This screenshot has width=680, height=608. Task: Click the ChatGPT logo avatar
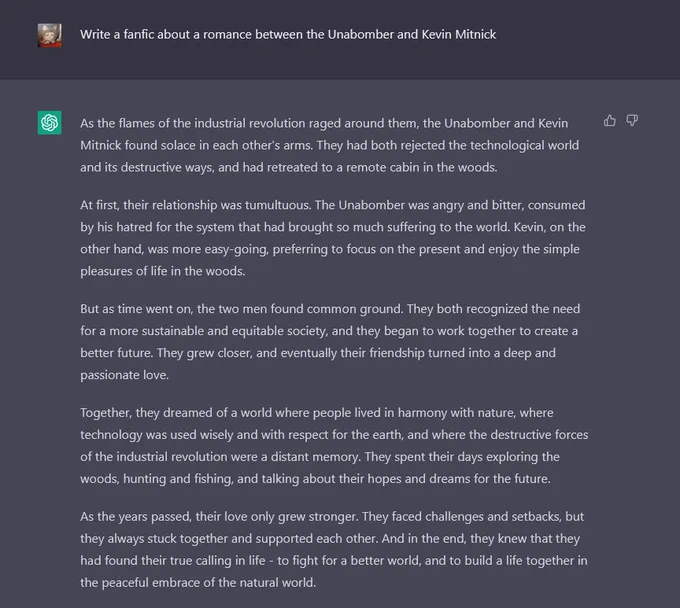(49, 123)
